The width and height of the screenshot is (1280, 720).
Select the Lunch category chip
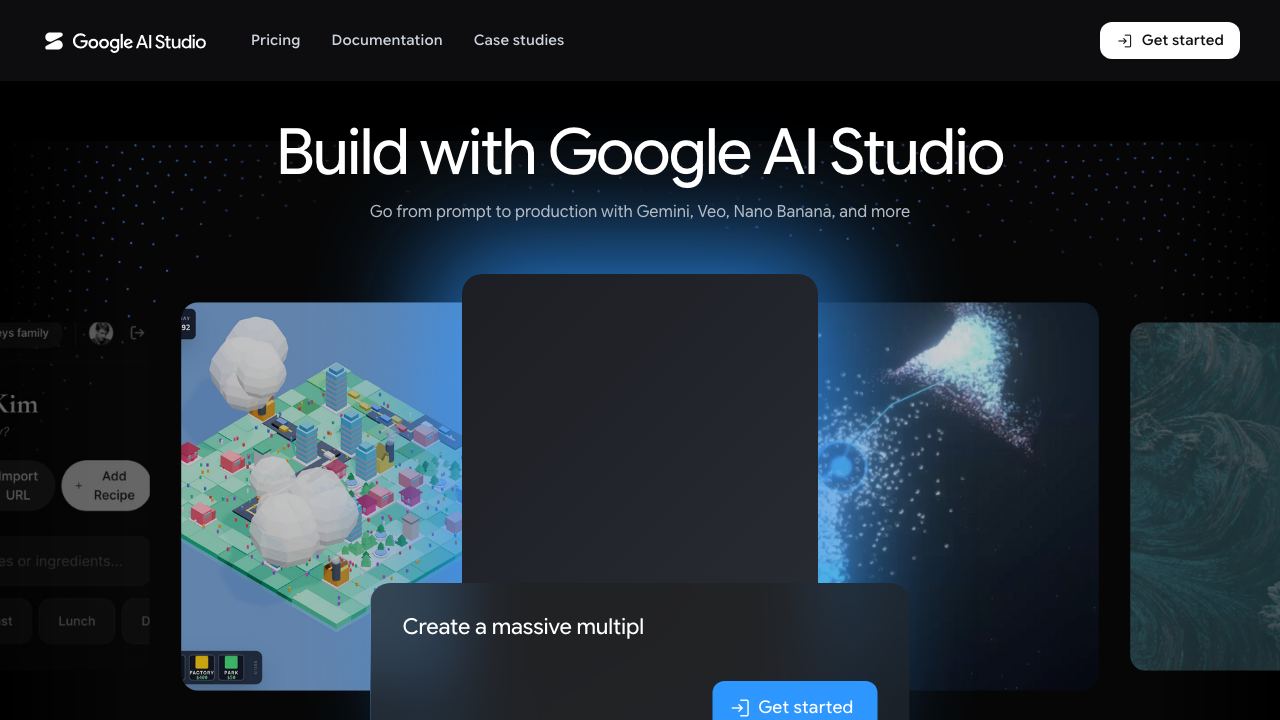(x=77, y=621)
